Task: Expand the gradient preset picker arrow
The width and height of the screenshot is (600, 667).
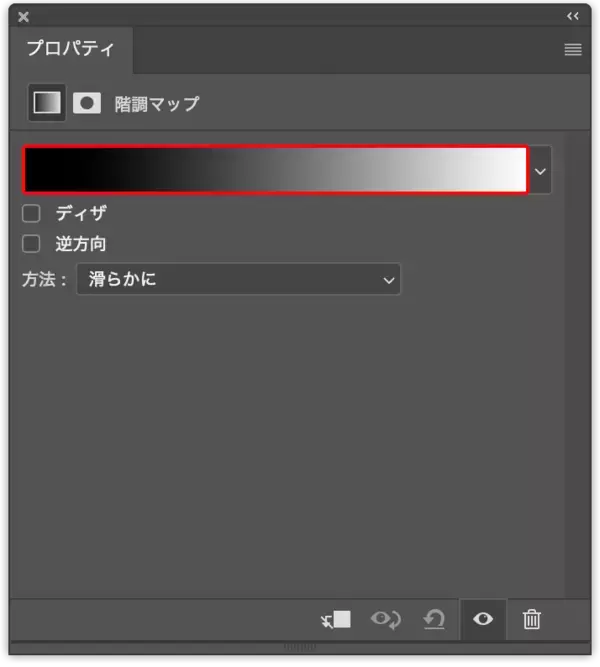Action: tap(540, 171)
